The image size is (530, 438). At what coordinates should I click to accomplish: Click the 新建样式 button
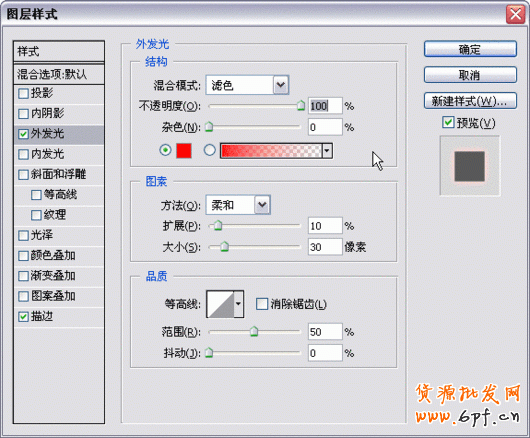click(x=470, y=101)
